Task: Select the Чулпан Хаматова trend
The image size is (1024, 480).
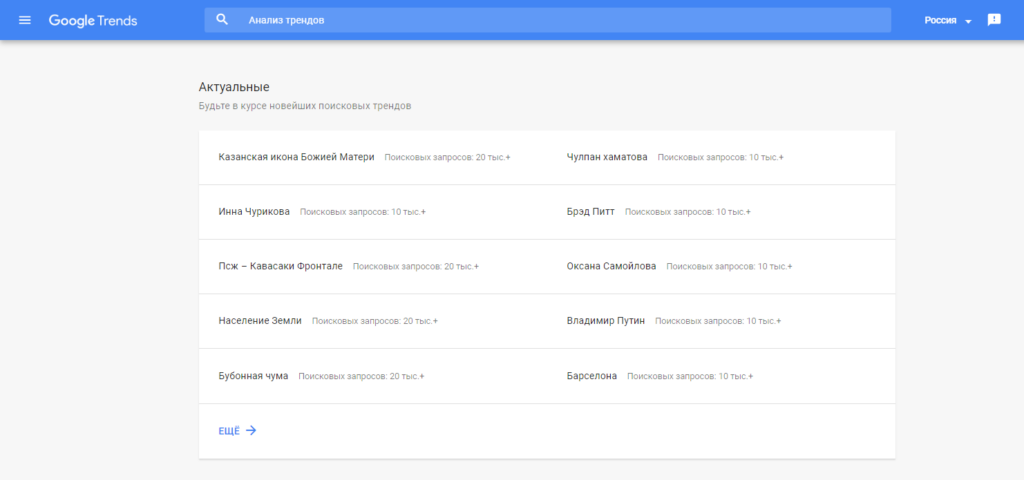Action: tap(607, 157)
